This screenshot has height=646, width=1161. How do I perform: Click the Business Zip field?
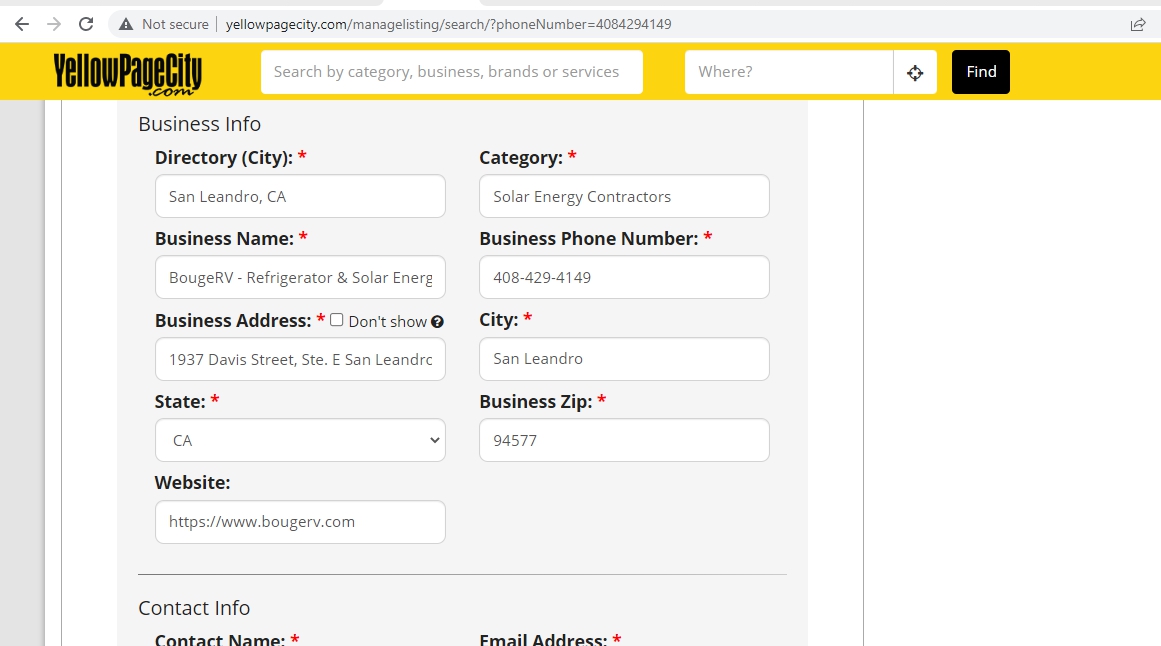tap(624, 440)
